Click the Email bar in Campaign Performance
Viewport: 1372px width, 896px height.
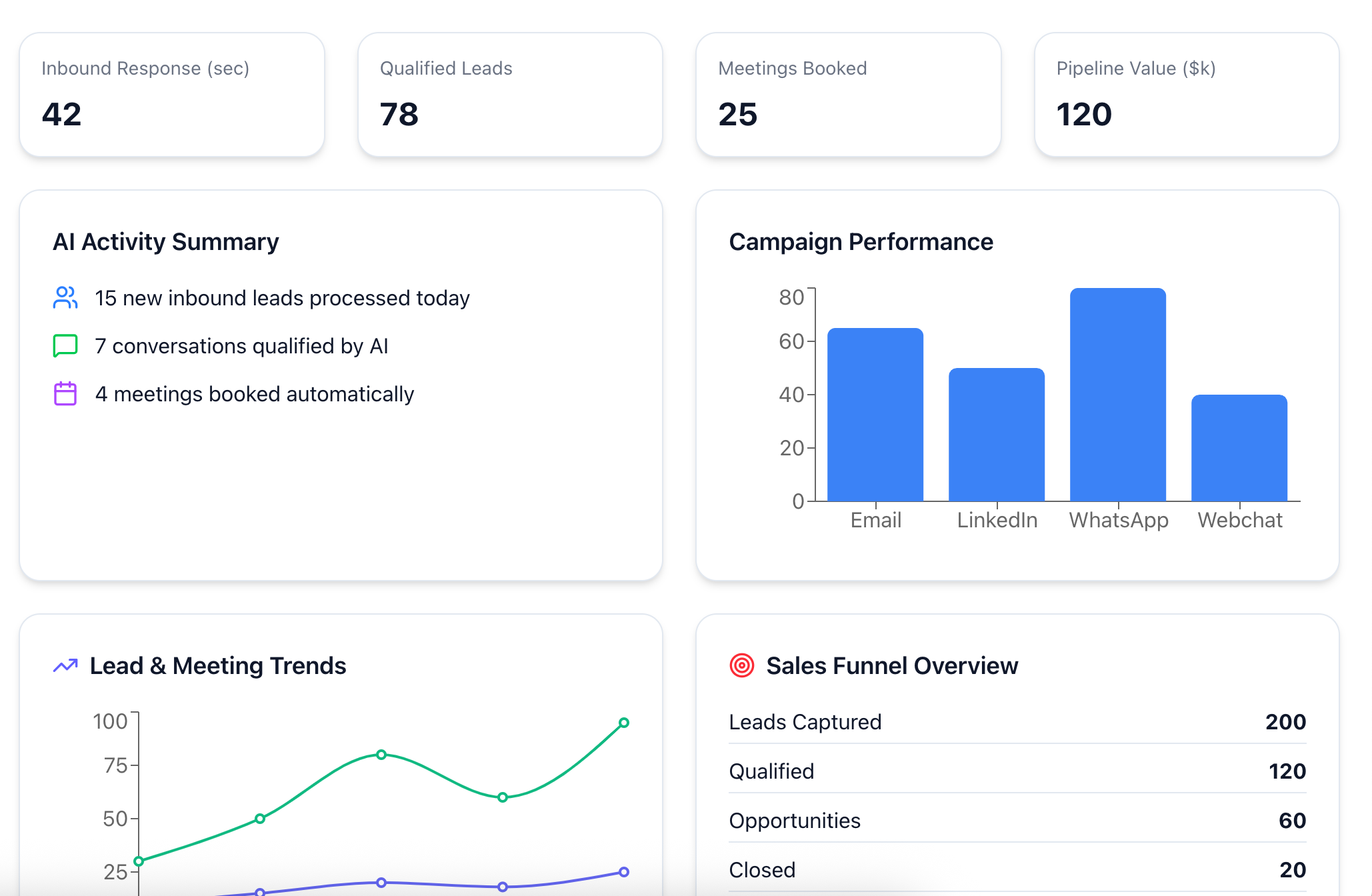tap(875, 415)
